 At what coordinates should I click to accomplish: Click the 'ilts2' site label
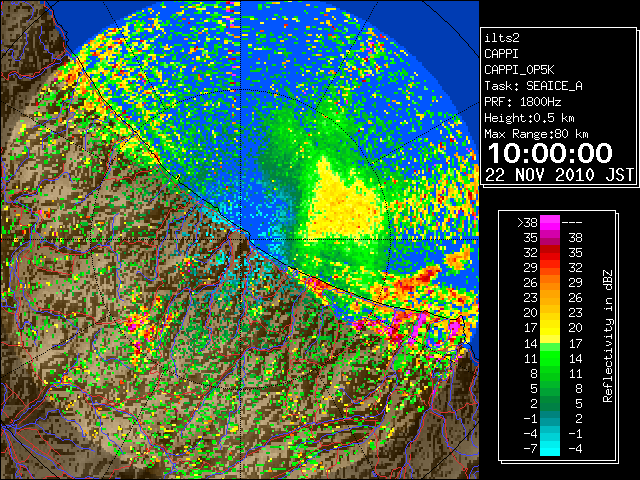502,38
